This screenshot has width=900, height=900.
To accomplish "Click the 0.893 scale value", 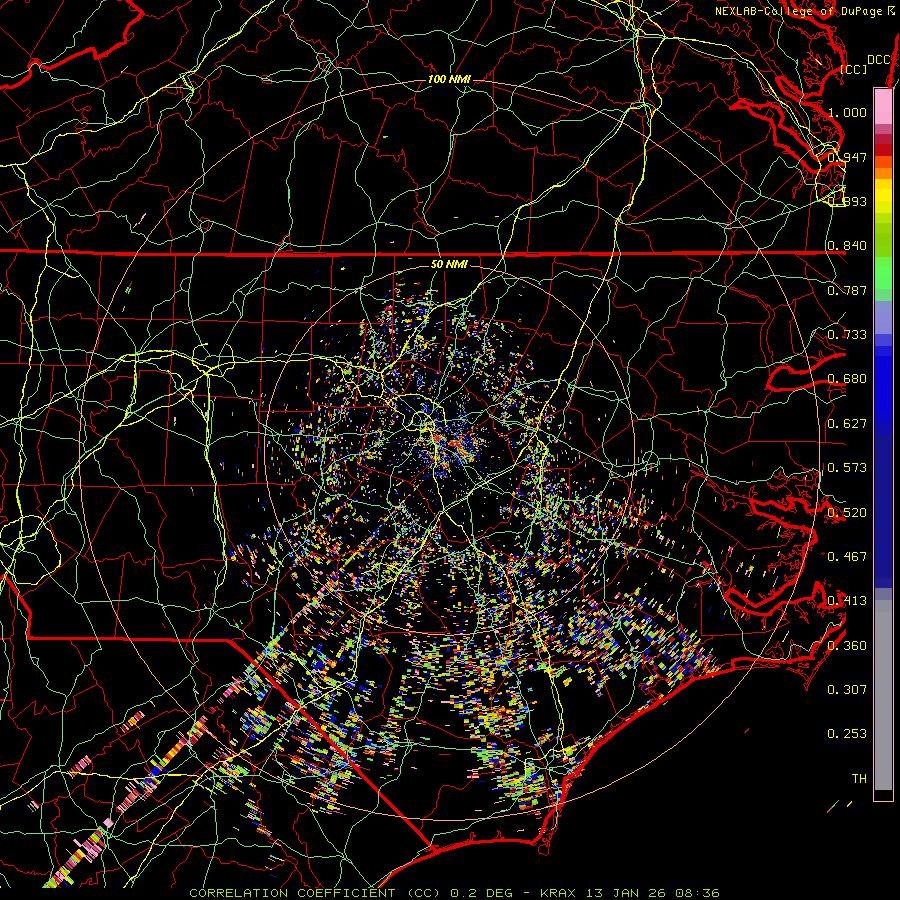I will pos(847,201).
